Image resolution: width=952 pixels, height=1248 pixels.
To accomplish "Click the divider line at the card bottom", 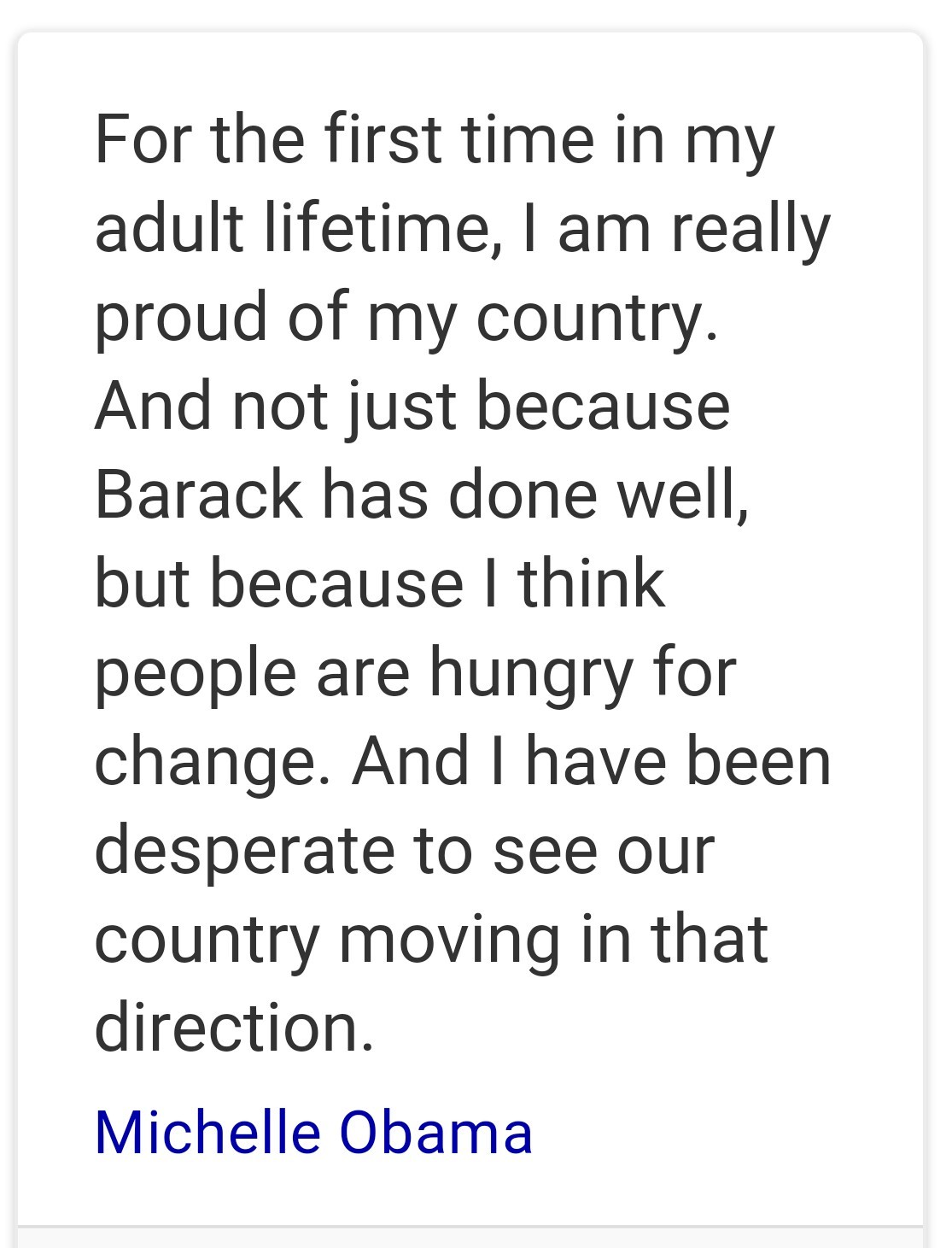I will [x=470, y=1227].
